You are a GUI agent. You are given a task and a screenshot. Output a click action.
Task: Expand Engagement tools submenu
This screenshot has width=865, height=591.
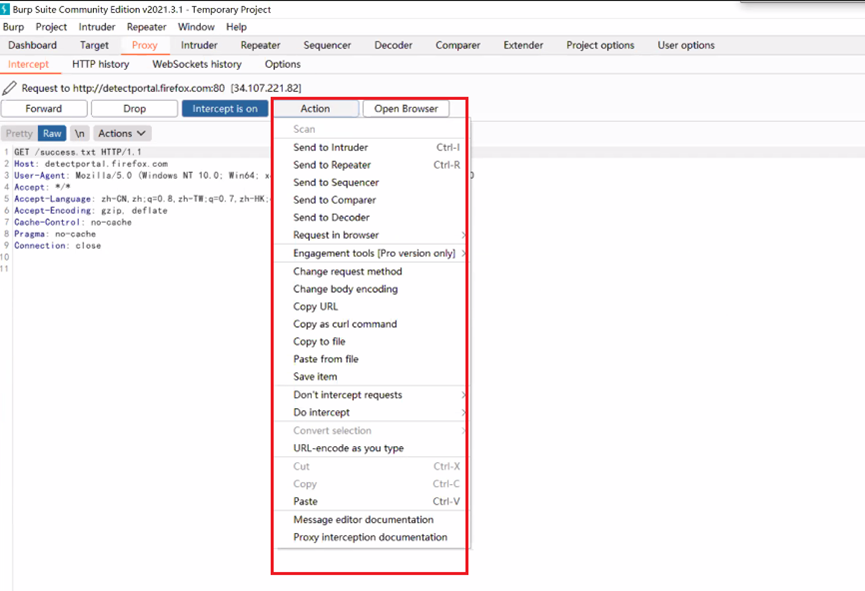[371, 253]
